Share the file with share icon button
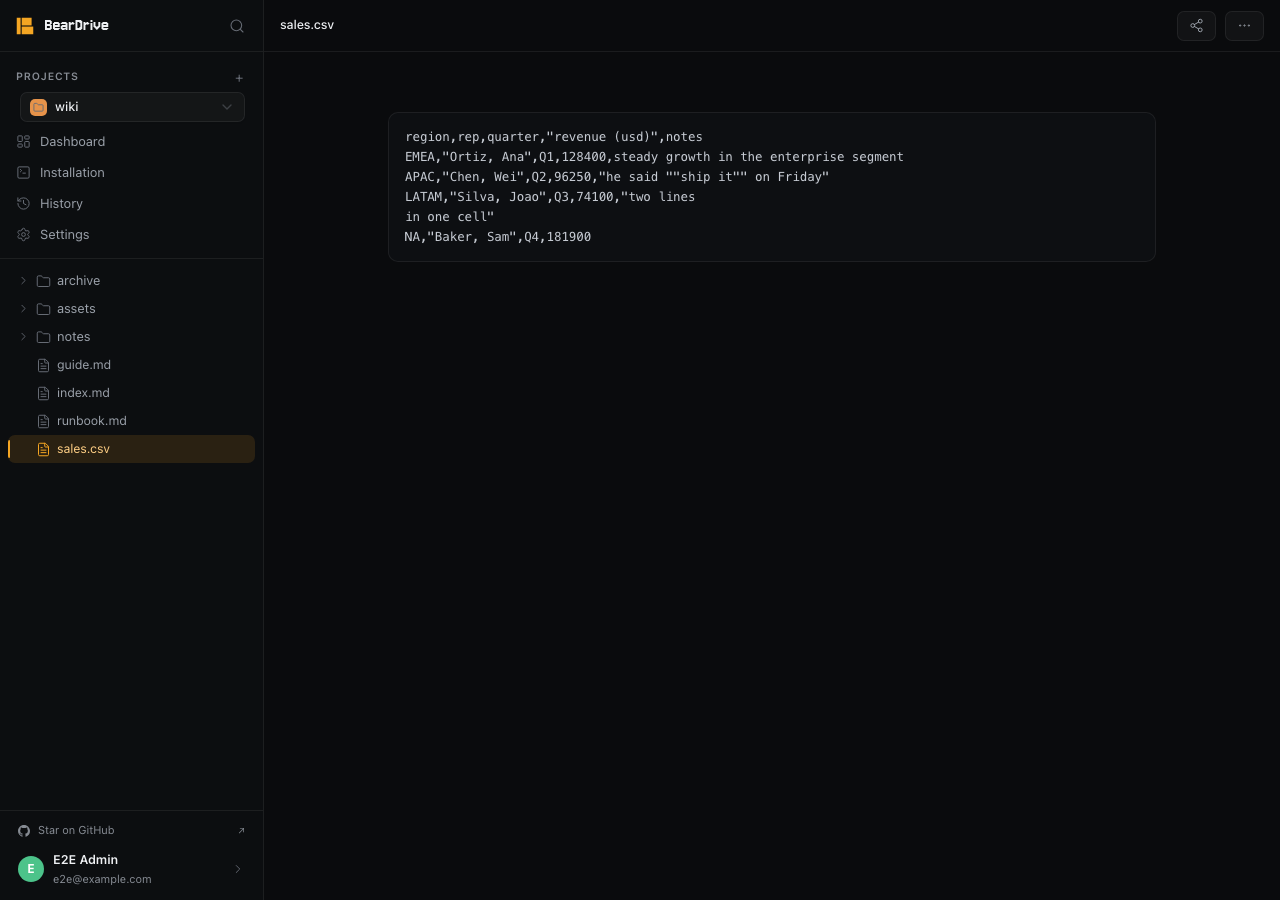This screenshot has height=900, width=1280. 1196,26
